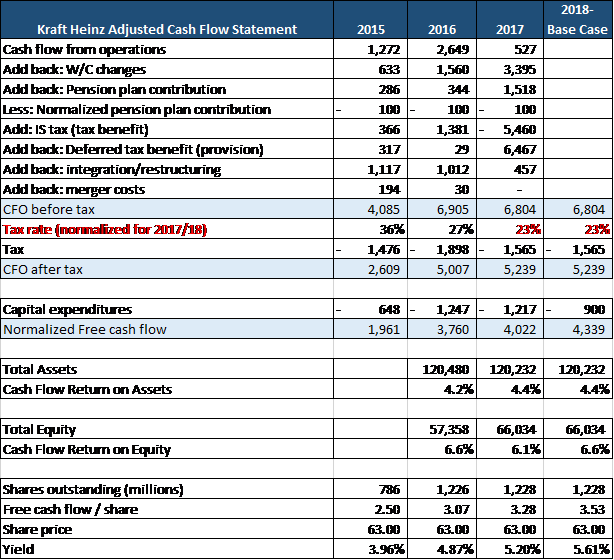This screenshot has height=560, width=614.
Task: Select the 1,476 tax value
Action: 383,249
